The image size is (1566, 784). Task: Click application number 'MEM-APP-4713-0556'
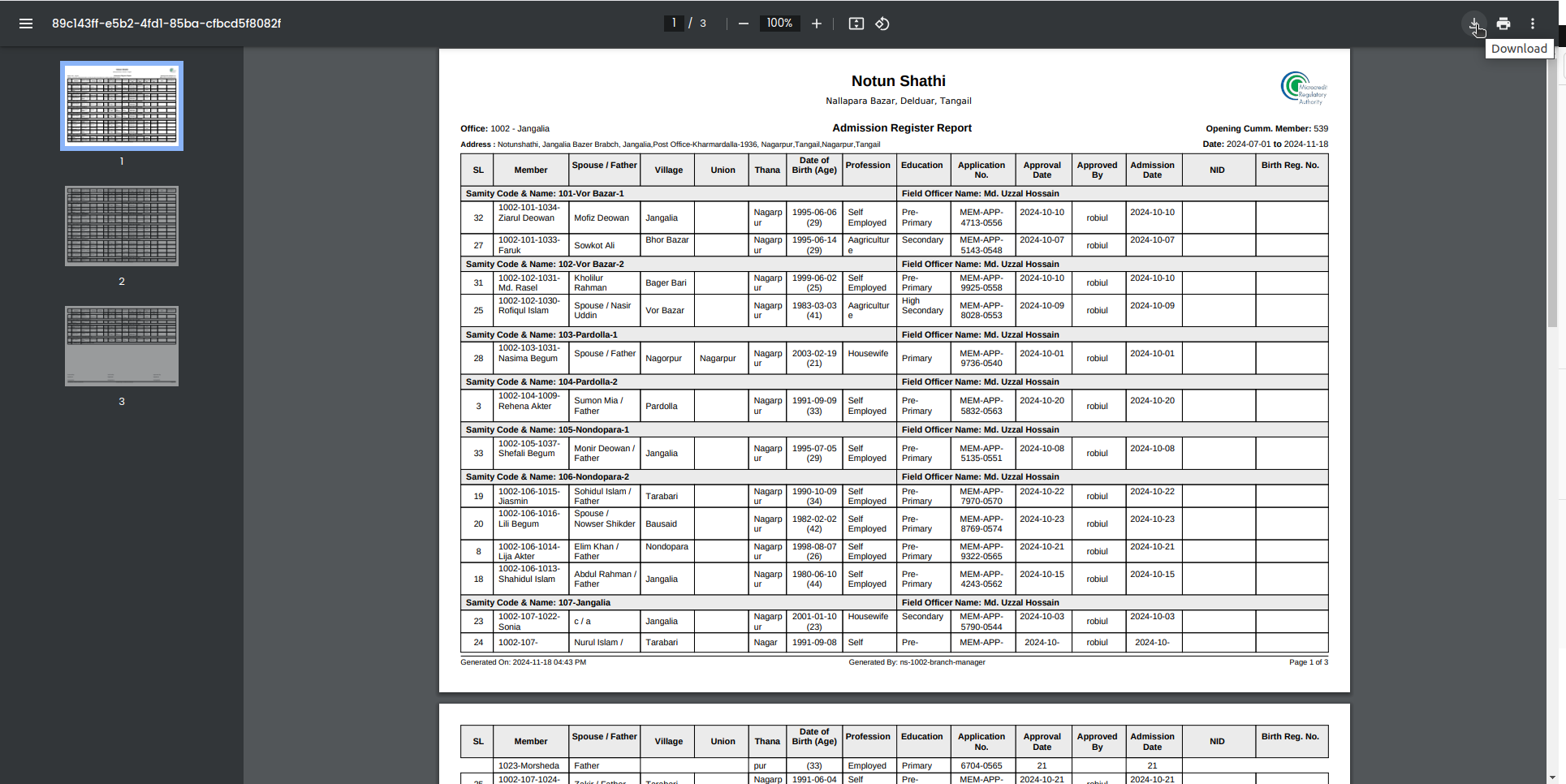[981, 218]
